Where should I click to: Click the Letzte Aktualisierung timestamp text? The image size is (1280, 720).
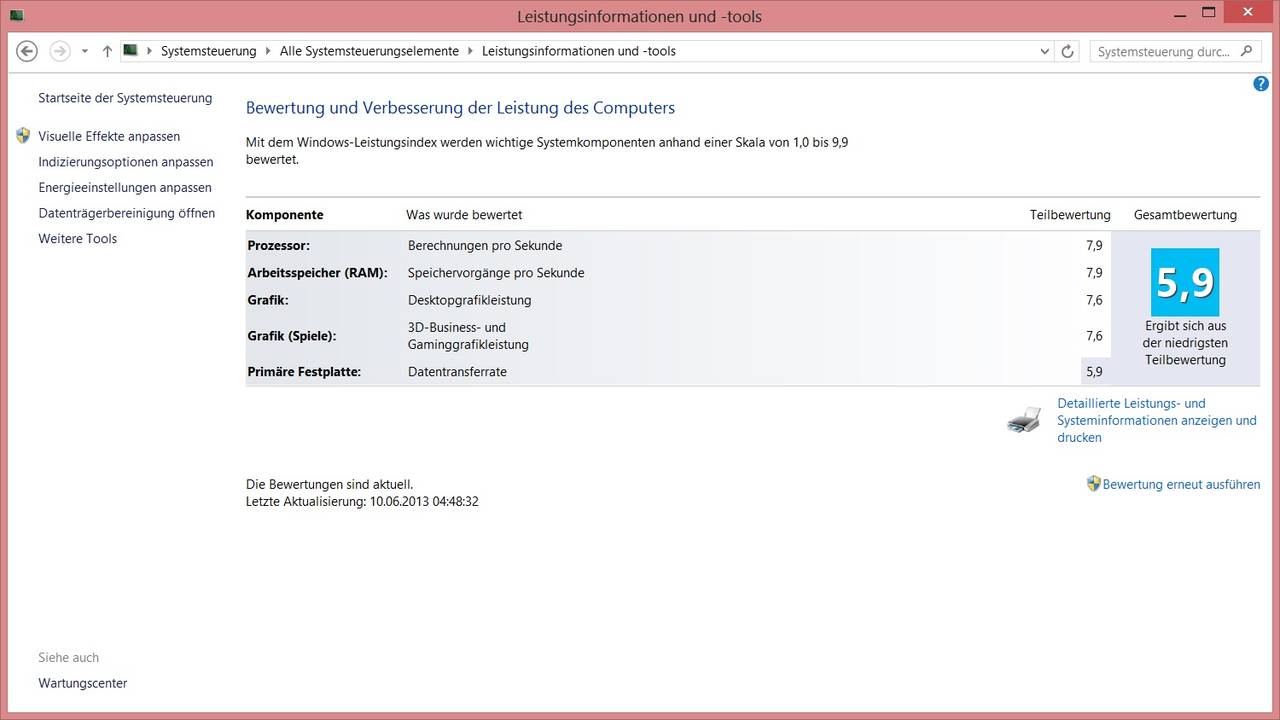click(x=362, y=501)
